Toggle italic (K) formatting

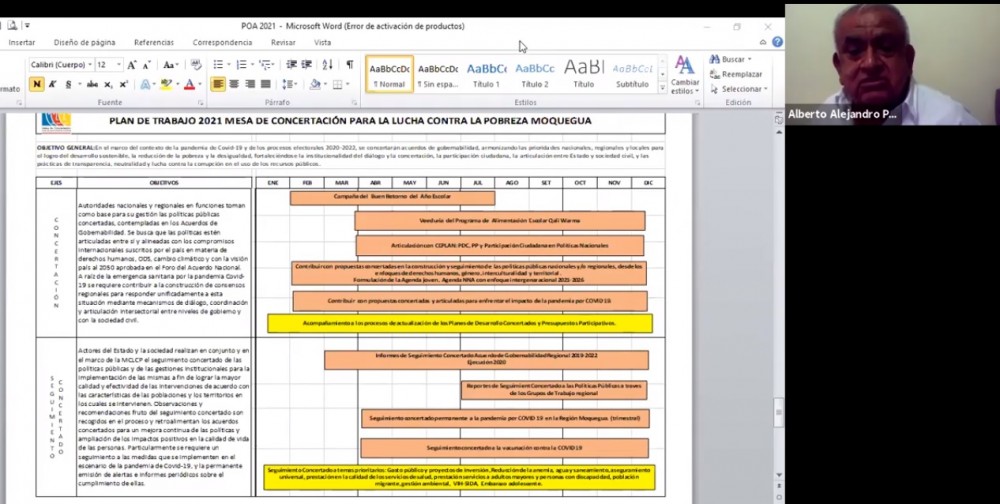coord(53,85)
